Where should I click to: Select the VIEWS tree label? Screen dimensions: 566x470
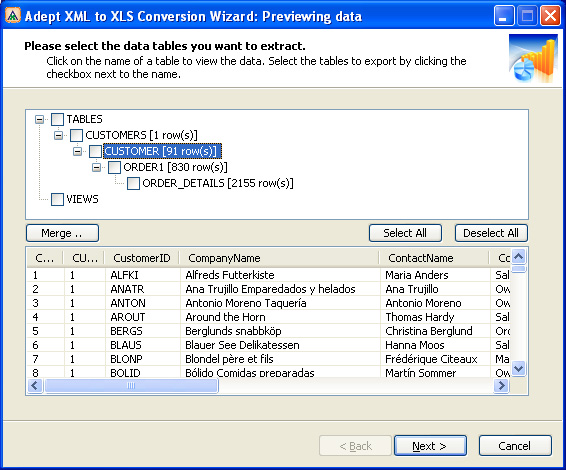(82, 199)
